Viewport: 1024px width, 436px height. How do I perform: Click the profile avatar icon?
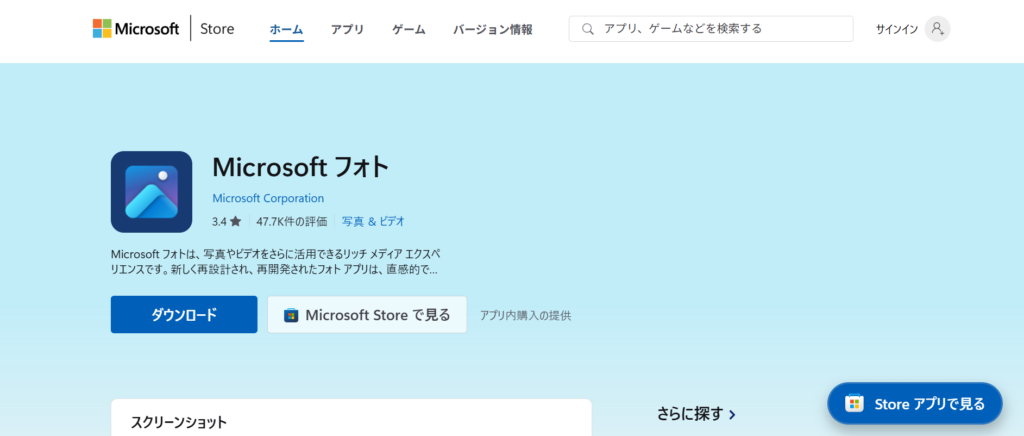pyautogui.click(x=937, y=29)
